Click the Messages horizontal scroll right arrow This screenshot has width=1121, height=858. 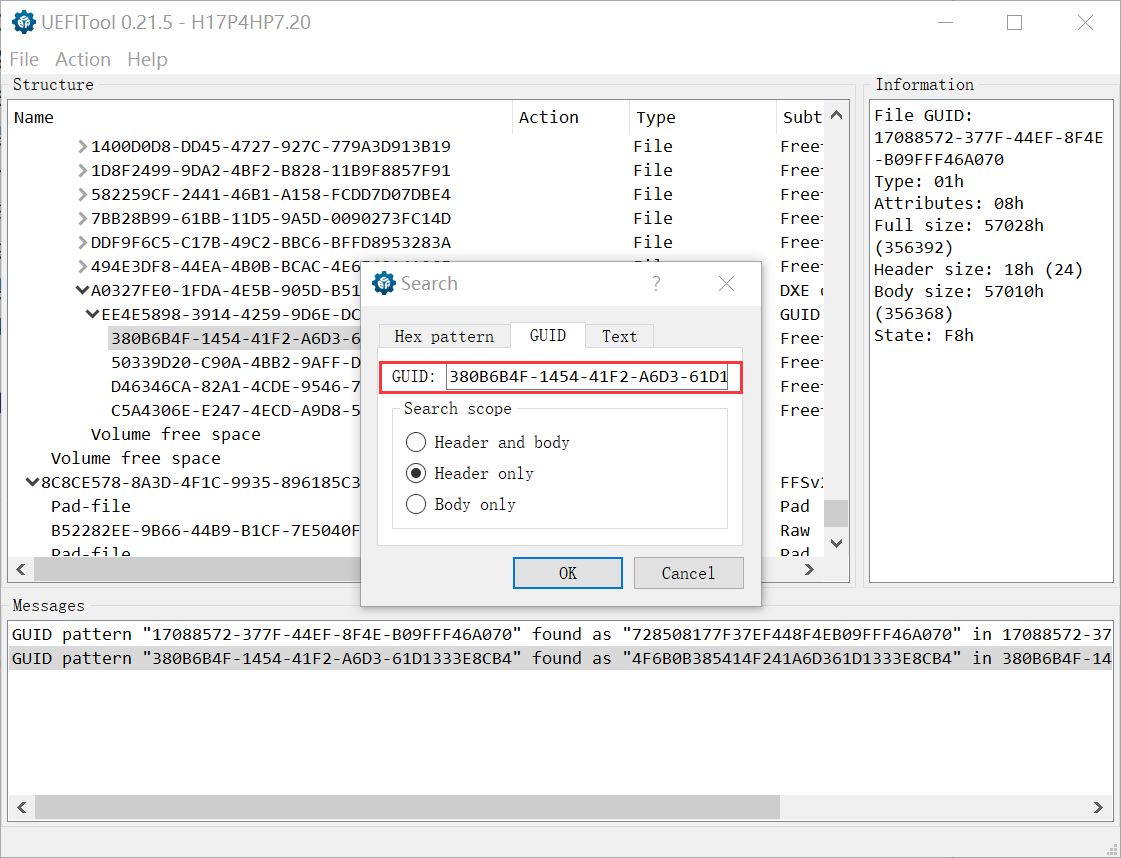(1098, 807)
